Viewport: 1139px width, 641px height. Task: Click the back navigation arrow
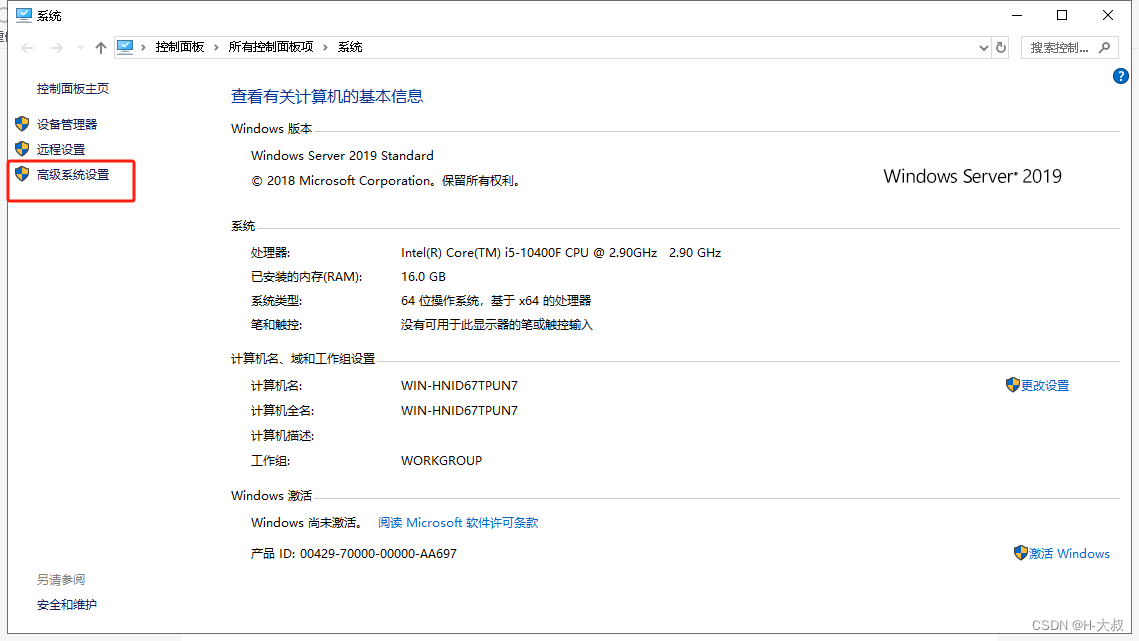point(28,48)
